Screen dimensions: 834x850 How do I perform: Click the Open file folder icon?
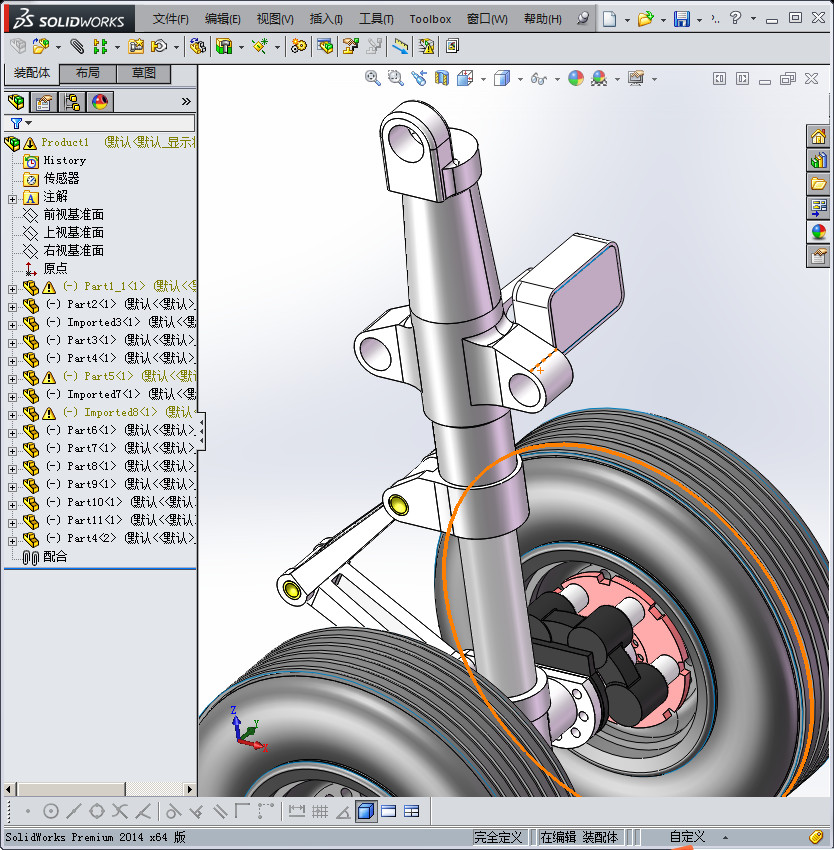pyautogui.click(x=645, y=19)
